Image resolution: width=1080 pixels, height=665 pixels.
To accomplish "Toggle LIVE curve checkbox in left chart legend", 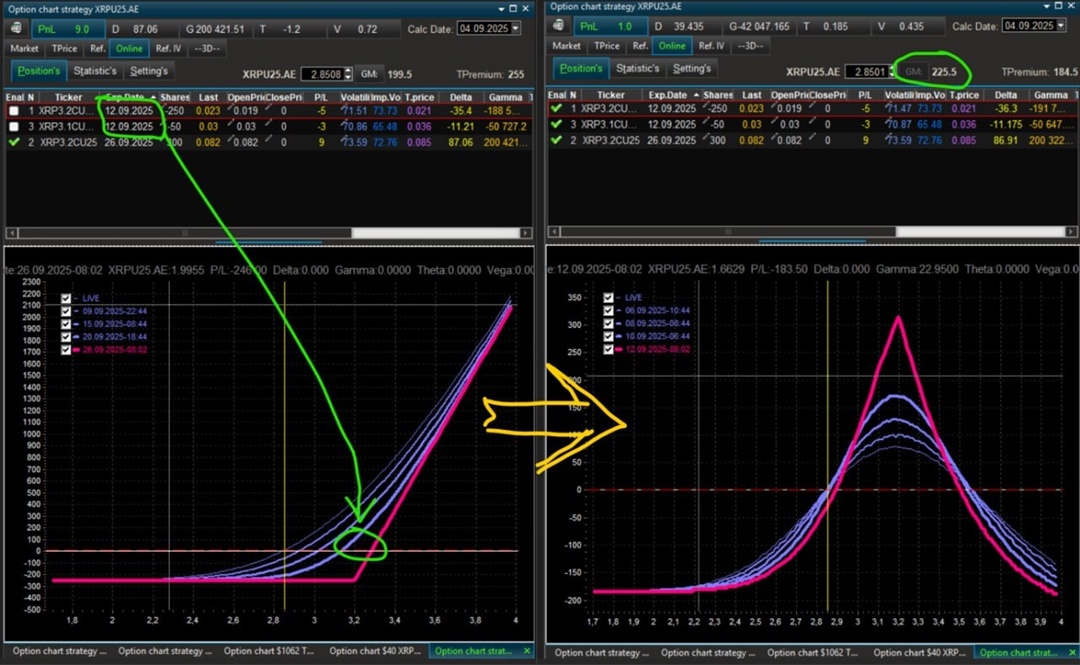I will click(66, 298).
